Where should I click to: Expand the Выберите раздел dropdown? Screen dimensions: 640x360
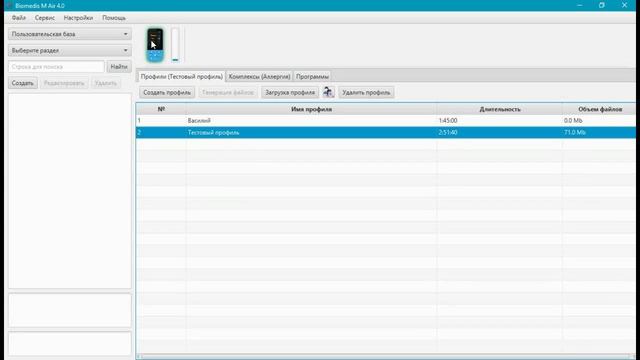point(70,50)
